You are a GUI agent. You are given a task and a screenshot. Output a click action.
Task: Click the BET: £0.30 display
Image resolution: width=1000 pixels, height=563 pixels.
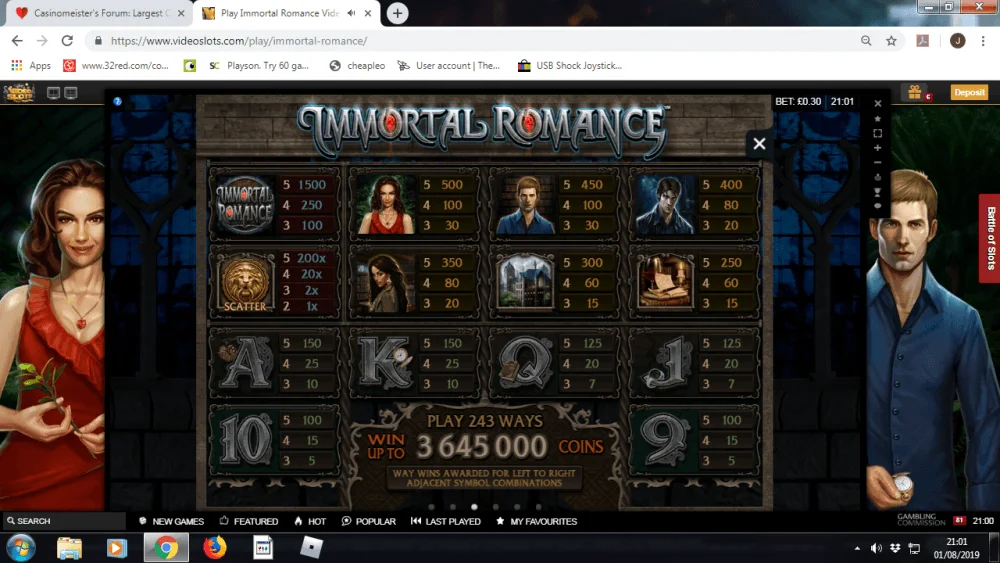[x=798, y=101]
